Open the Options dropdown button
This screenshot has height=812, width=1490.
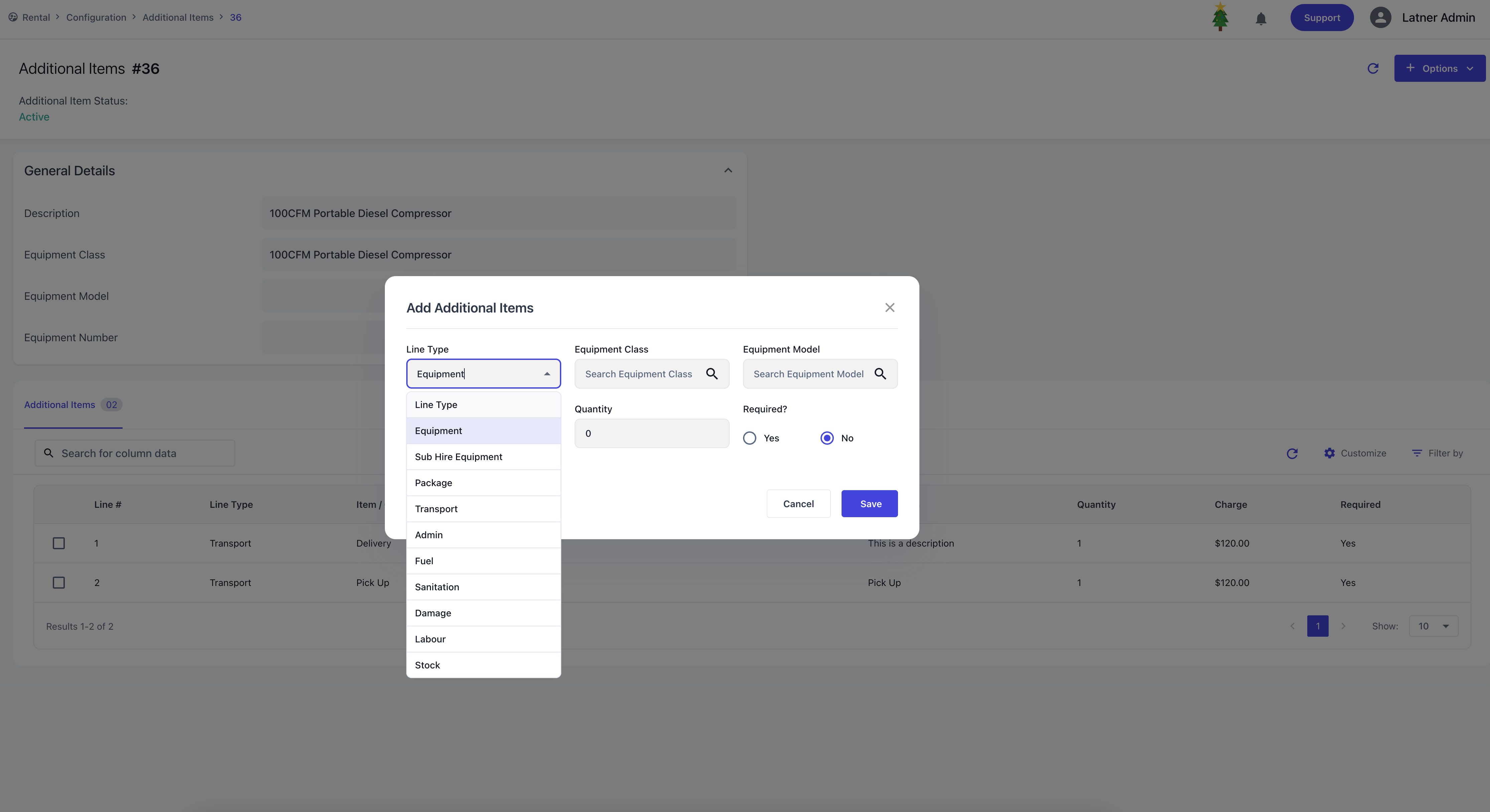(x=1439, y=68)
